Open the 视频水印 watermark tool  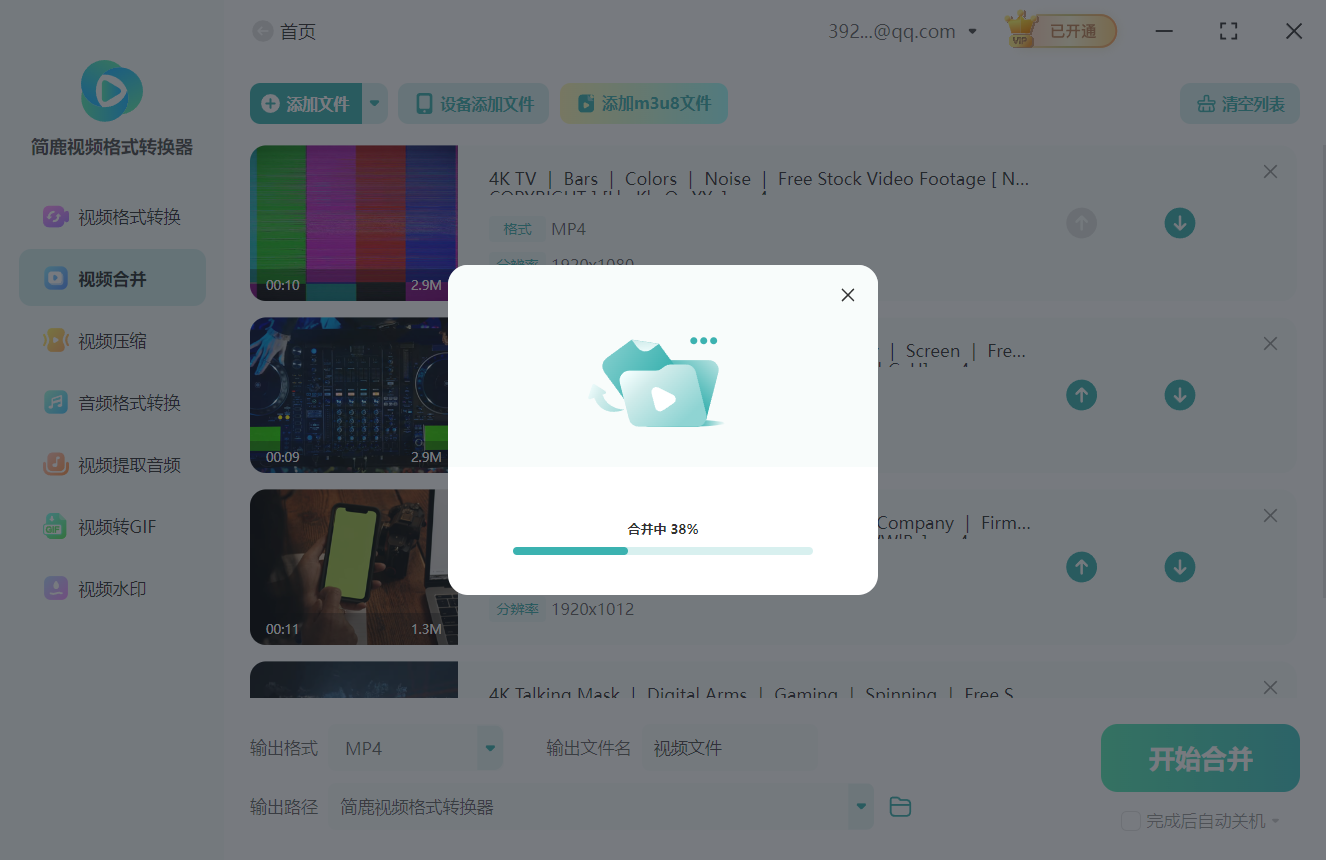pyautogui.click(x=112, y=588)
